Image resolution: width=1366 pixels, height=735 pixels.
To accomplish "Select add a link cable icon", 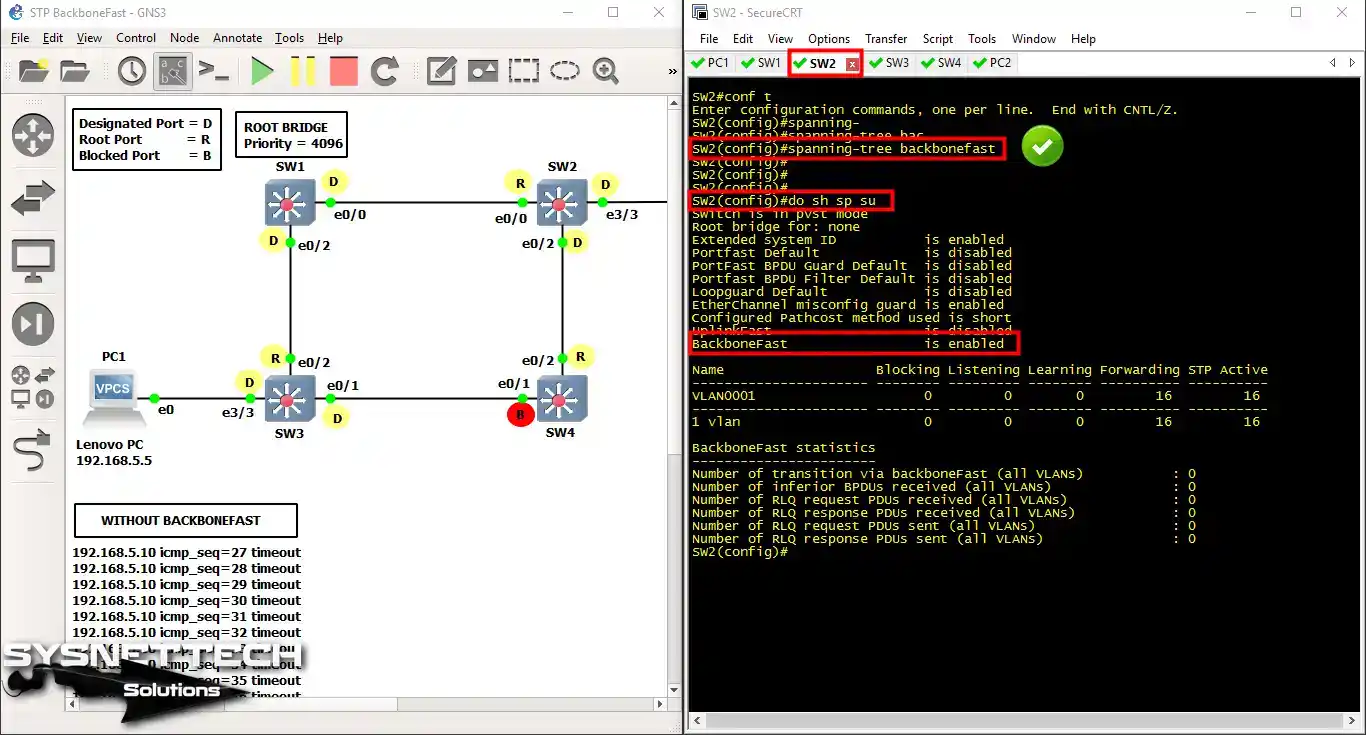I will pos(33,451).
